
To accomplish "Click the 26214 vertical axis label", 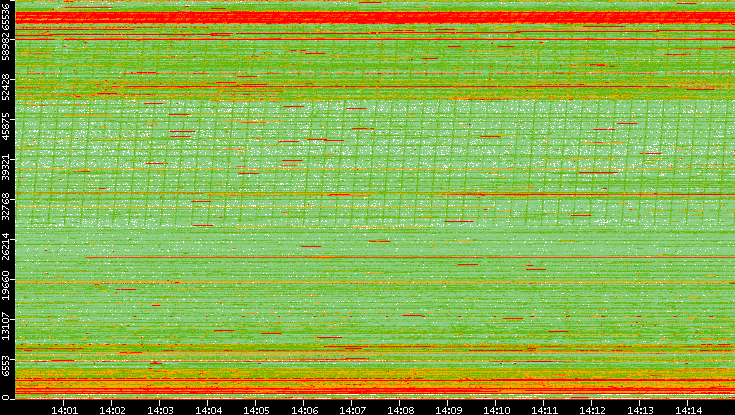I will (x=5, y=246).
